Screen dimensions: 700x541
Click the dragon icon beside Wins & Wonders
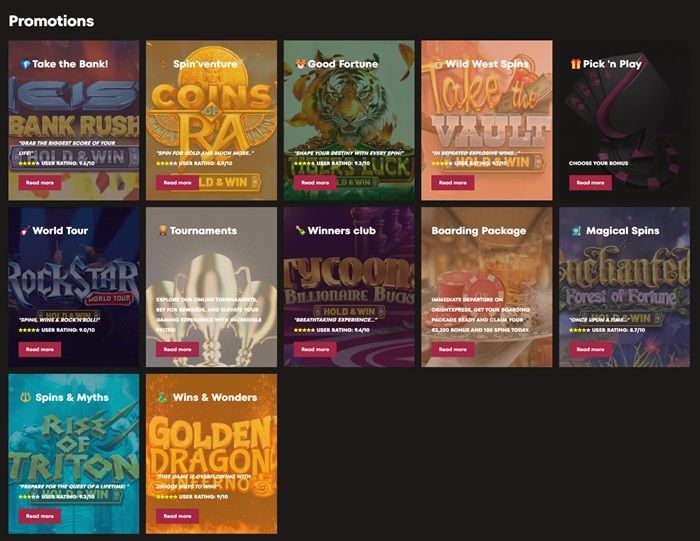163,397
